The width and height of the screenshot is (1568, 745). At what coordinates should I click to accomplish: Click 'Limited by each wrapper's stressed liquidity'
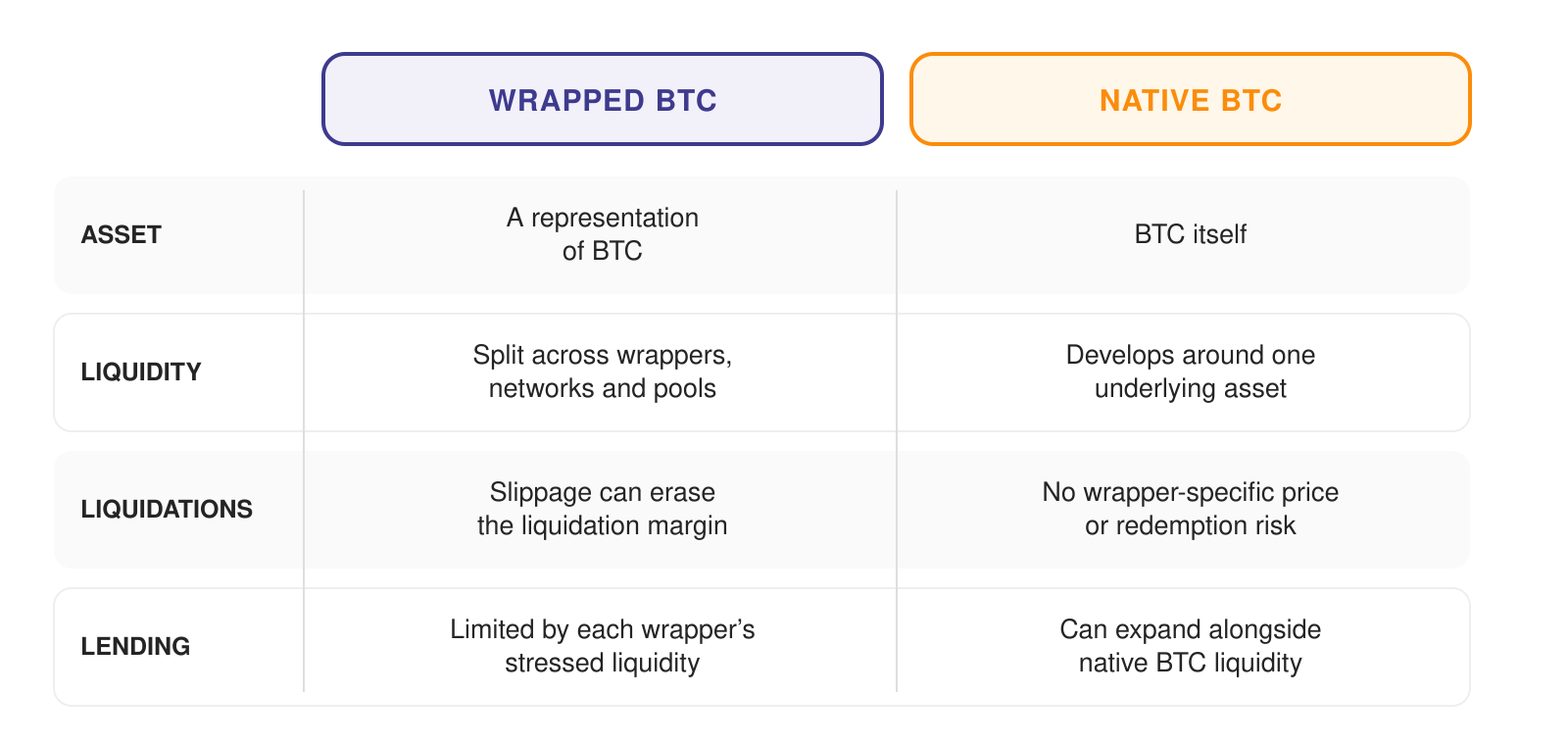click(603, 646)
